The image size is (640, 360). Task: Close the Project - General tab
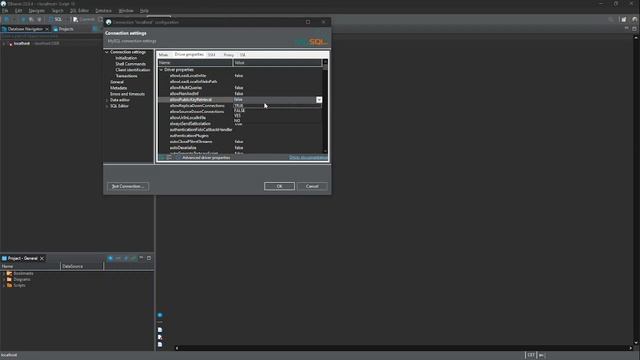pos(42,258)
